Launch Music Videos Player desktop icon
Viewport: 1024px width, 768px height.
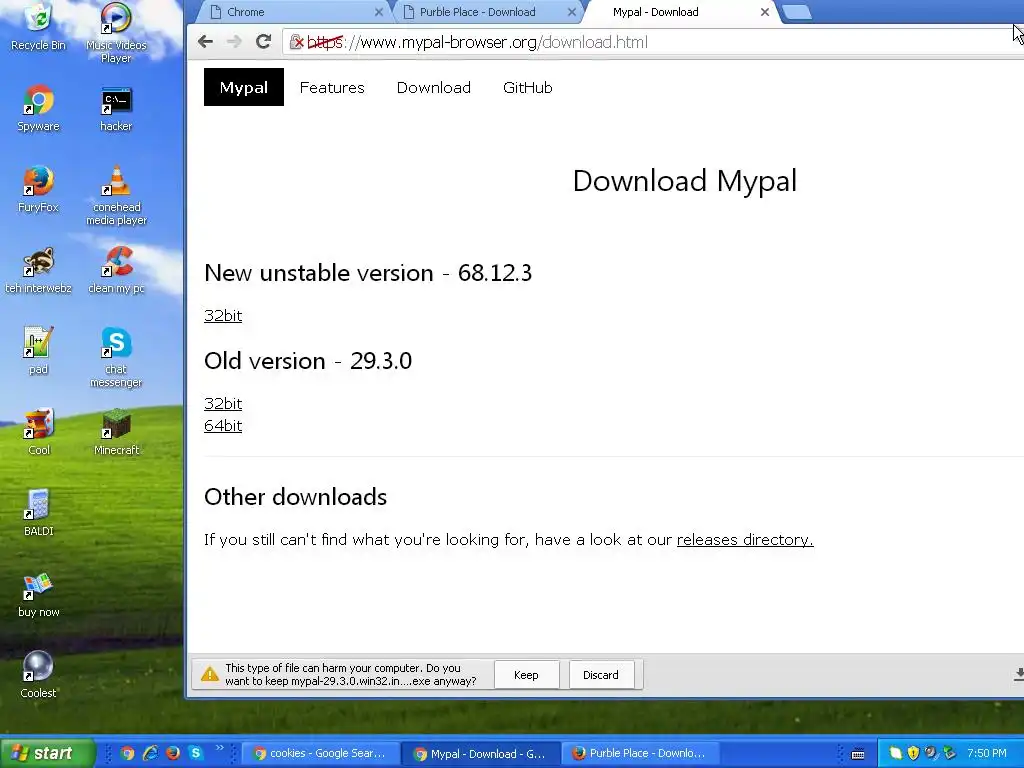click(116, 33)
